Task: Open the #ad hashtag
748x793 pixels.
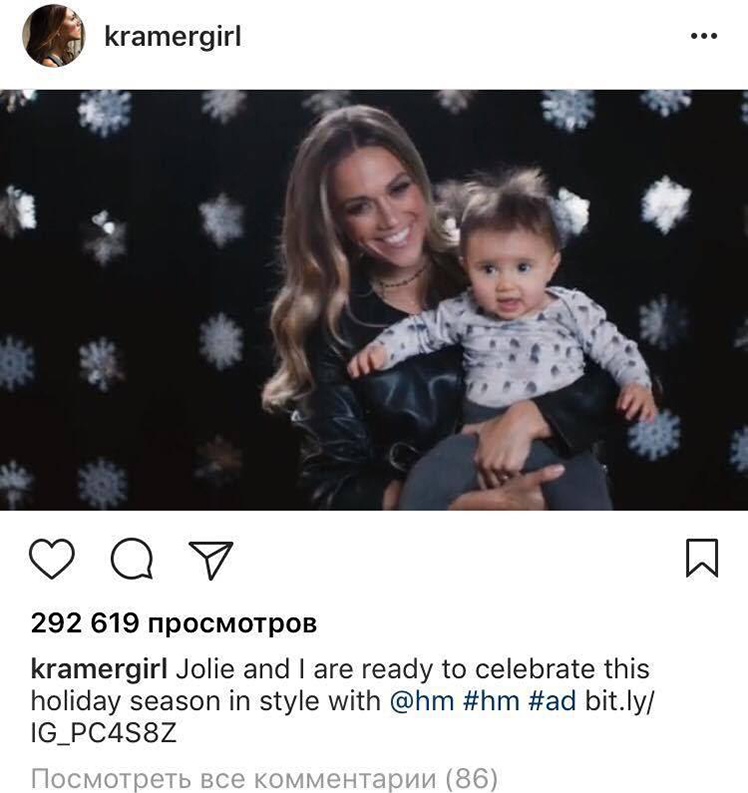Action: pos(552,701)
